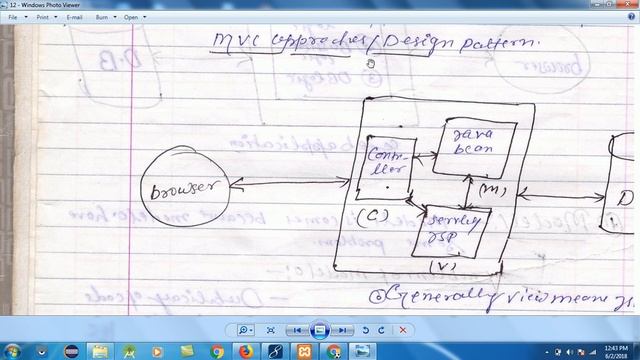The image size is (640, 360).
Task: Open the taskbar app with number 8 logo
Action: click(275, 351)
